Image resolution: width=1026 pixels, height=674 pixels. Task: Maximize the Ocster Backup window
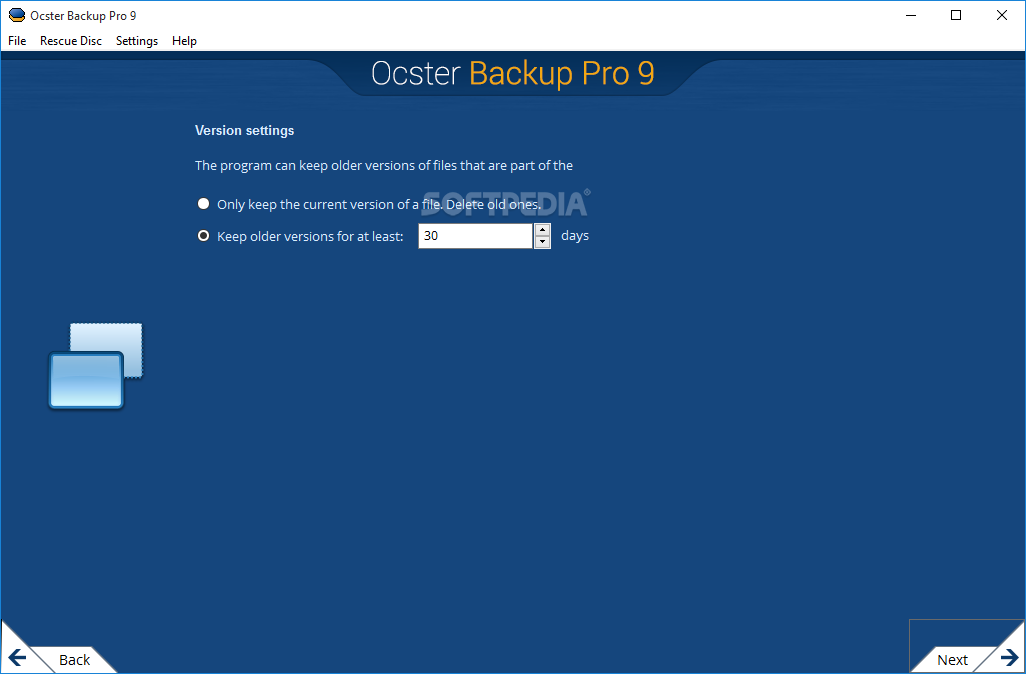[x=956, y=15]
